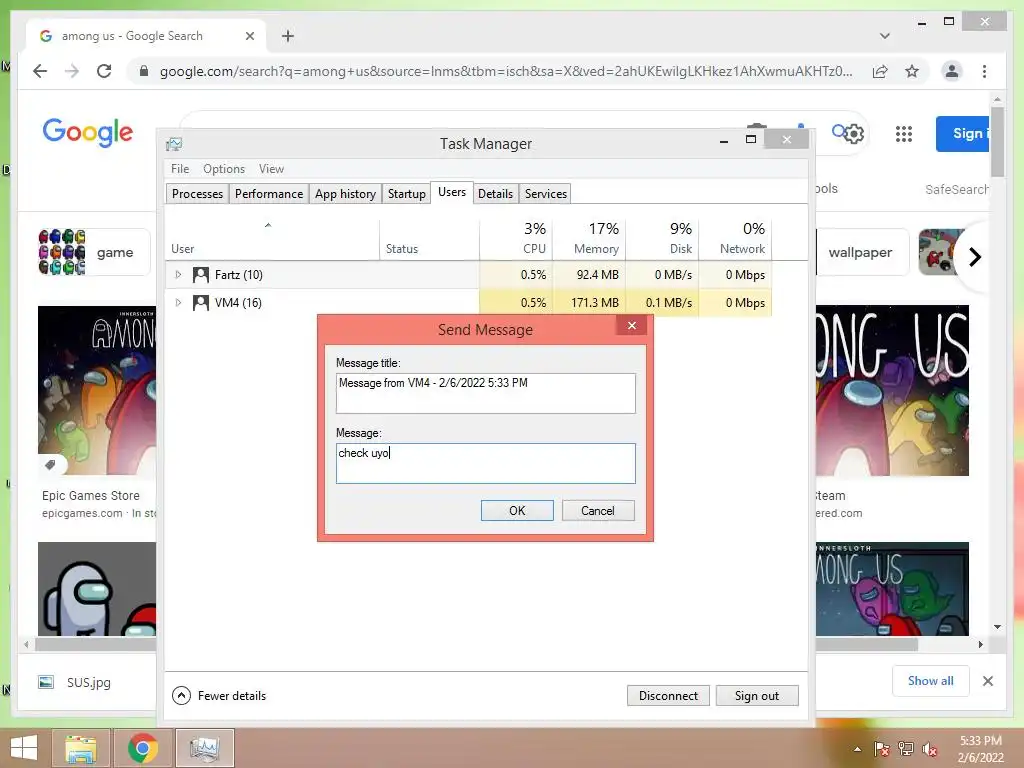Expand the Fartz (10) user row
Screen dimensions: 1024x768
(178, 274)
